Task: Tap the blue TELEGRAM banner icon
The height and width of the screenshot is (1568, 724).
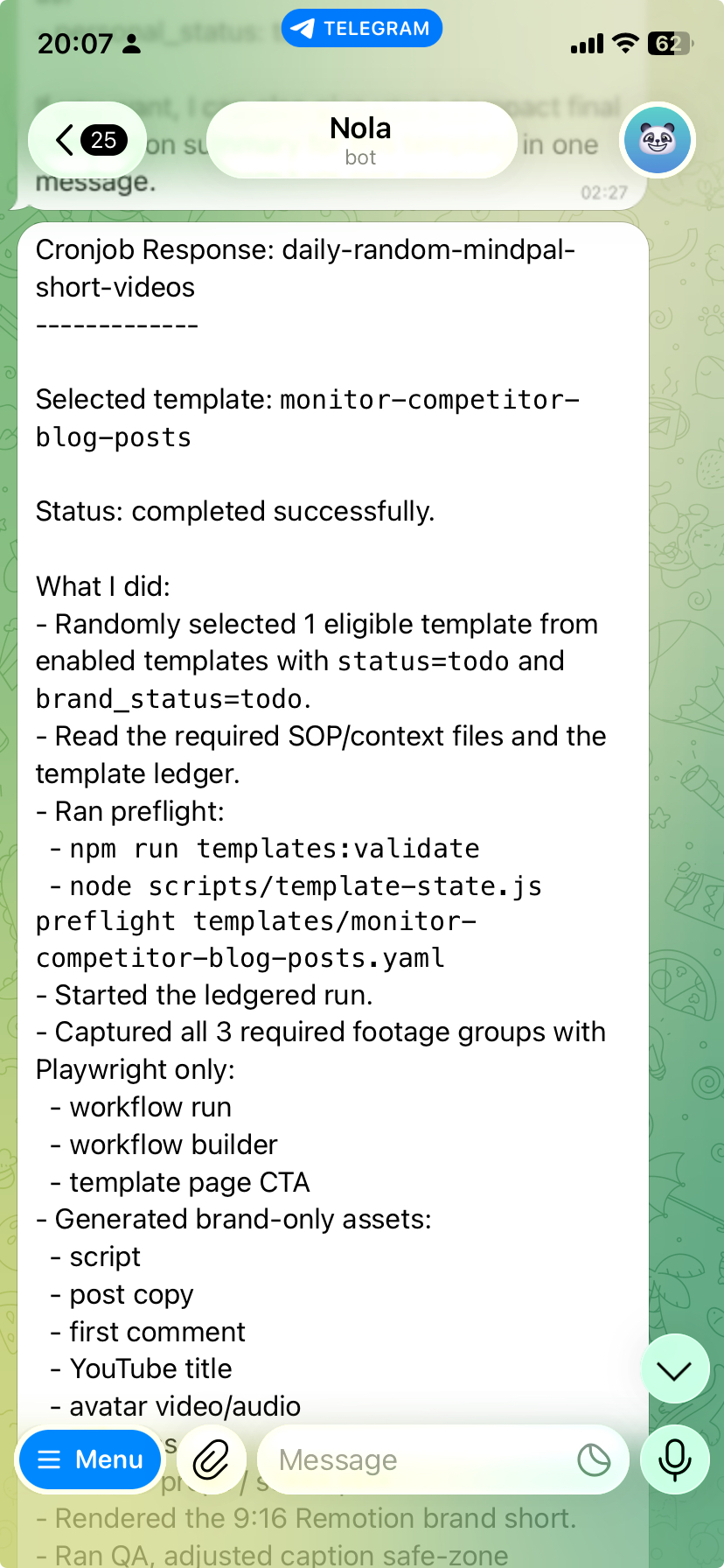Action: click(x=303, y=28)
